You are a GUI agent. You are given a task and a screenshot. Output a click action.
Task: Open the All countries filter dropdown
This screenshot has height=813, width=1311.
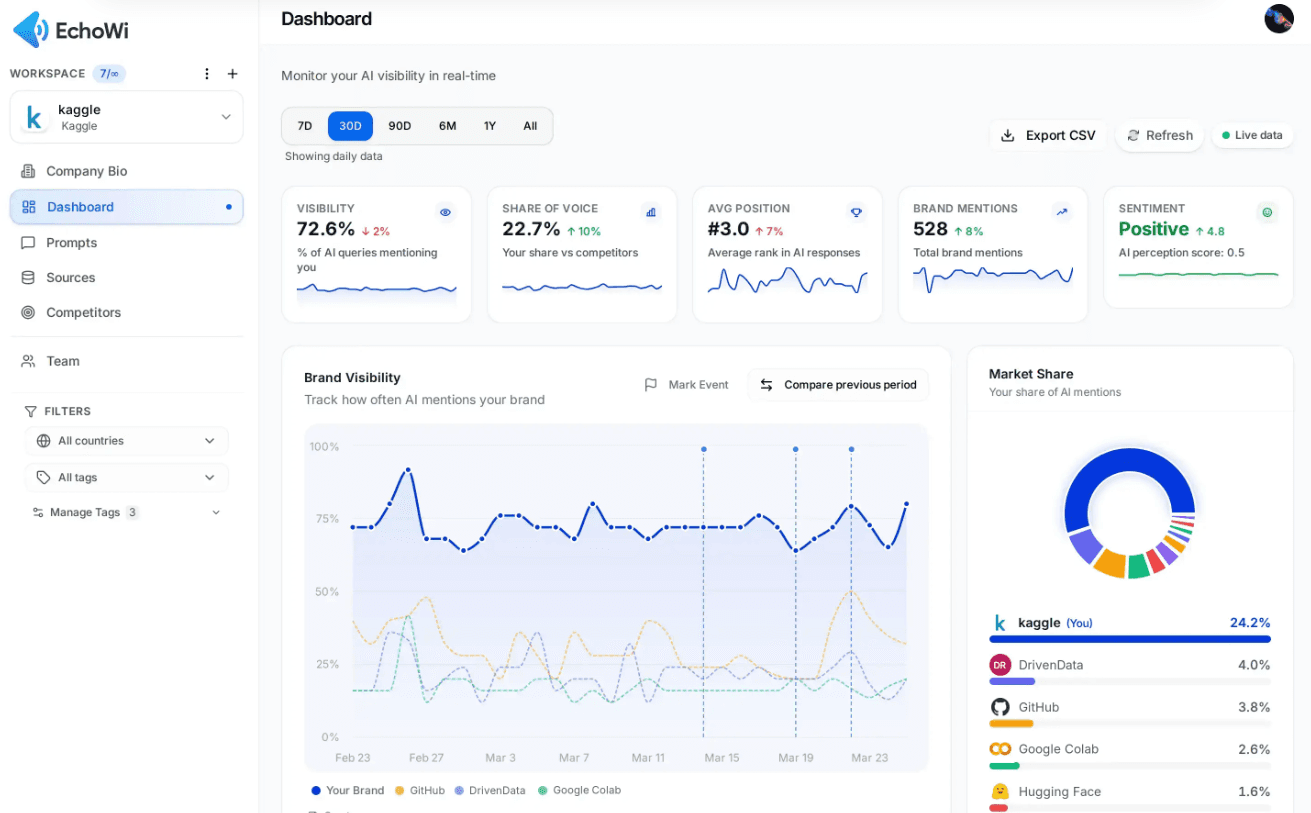(127, 441)
